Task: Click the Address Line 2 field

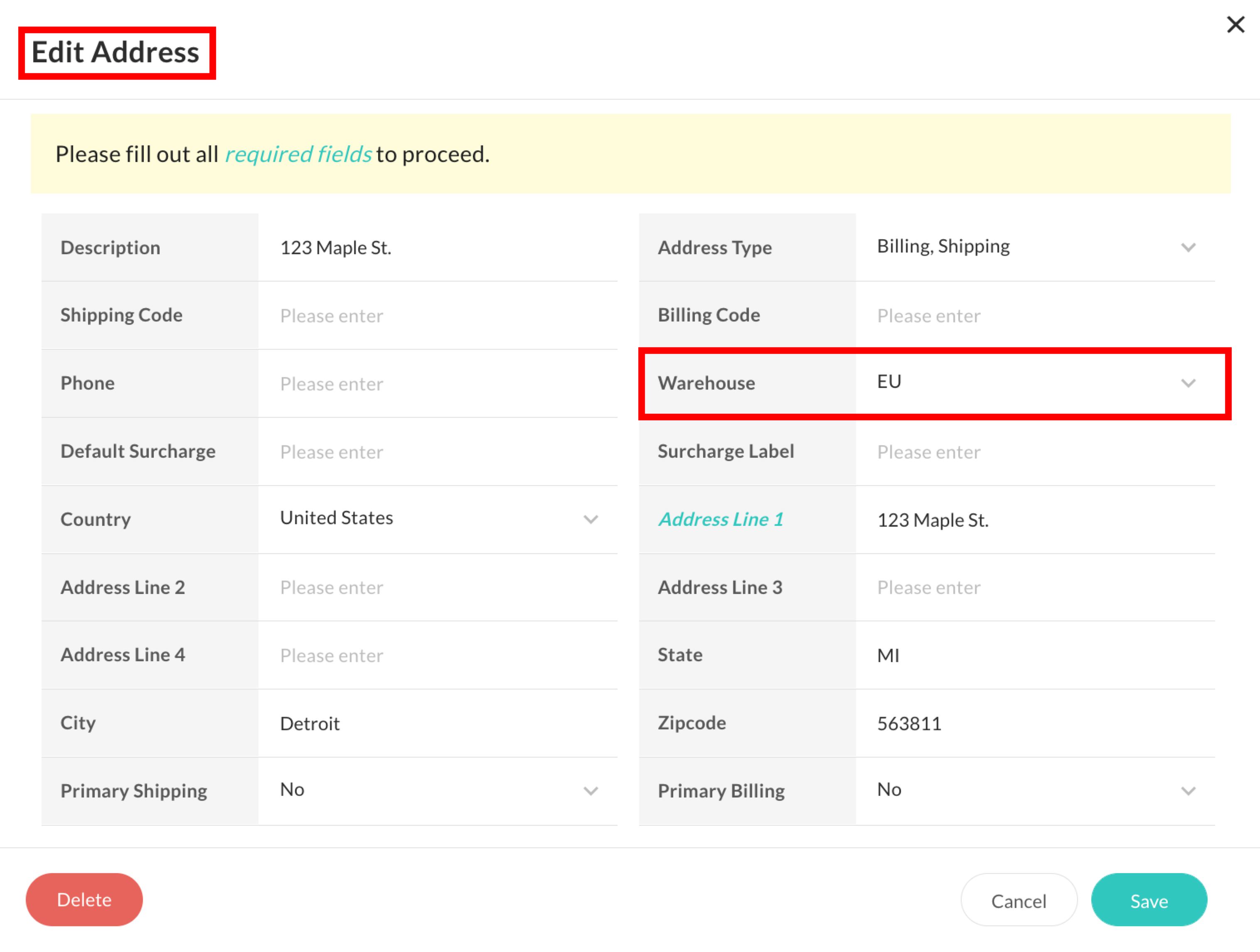Action: coord(438,588)
